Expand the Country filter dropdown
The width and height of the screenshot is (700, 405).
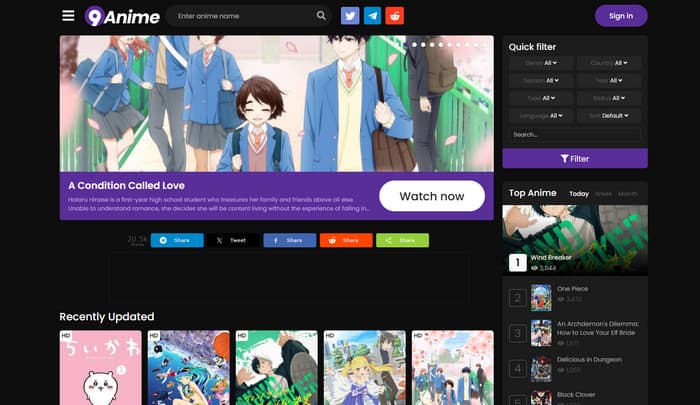(609, 63)
